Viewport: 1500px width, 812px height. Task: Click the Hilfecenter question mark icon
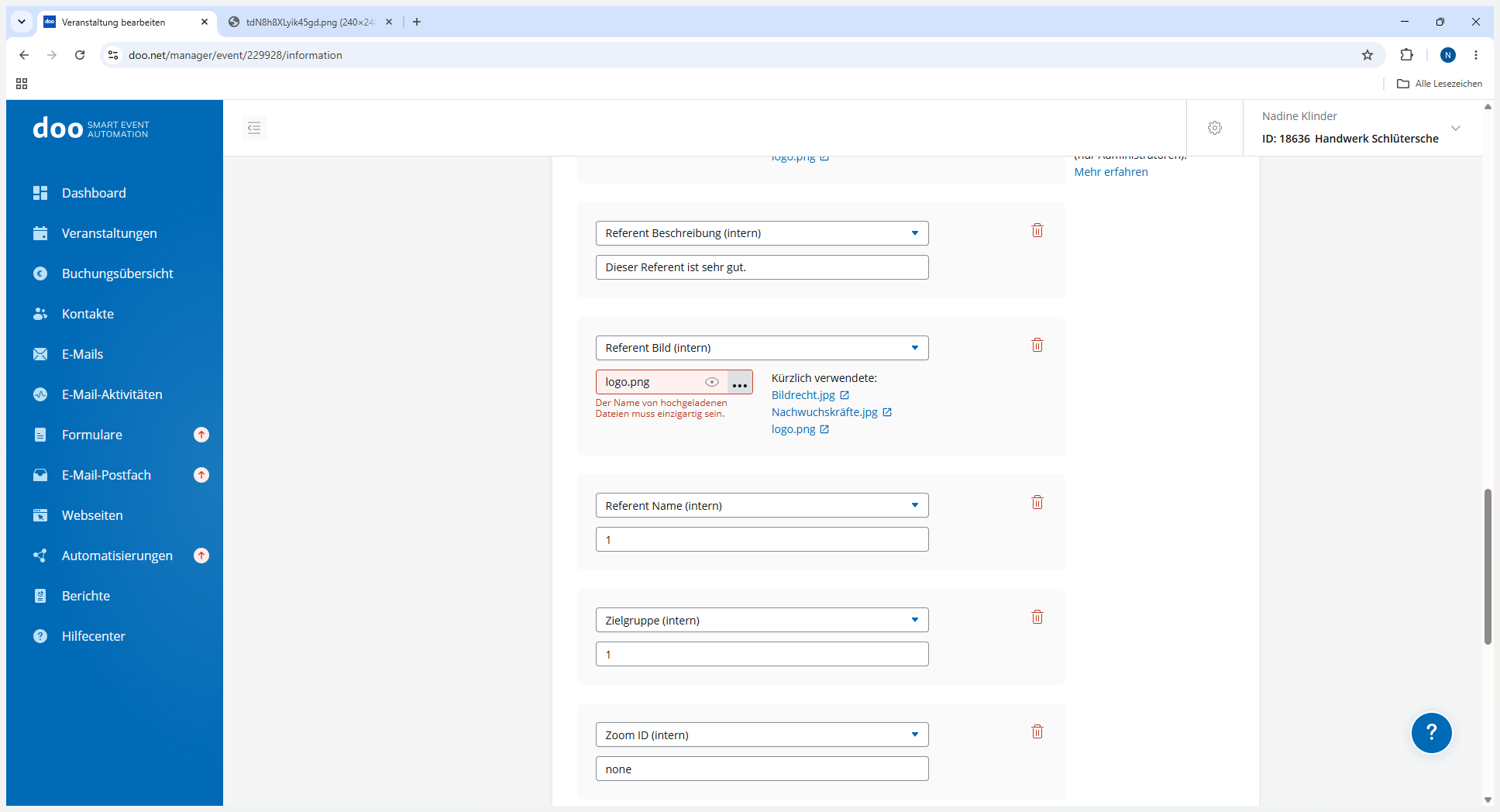[40, 636]
